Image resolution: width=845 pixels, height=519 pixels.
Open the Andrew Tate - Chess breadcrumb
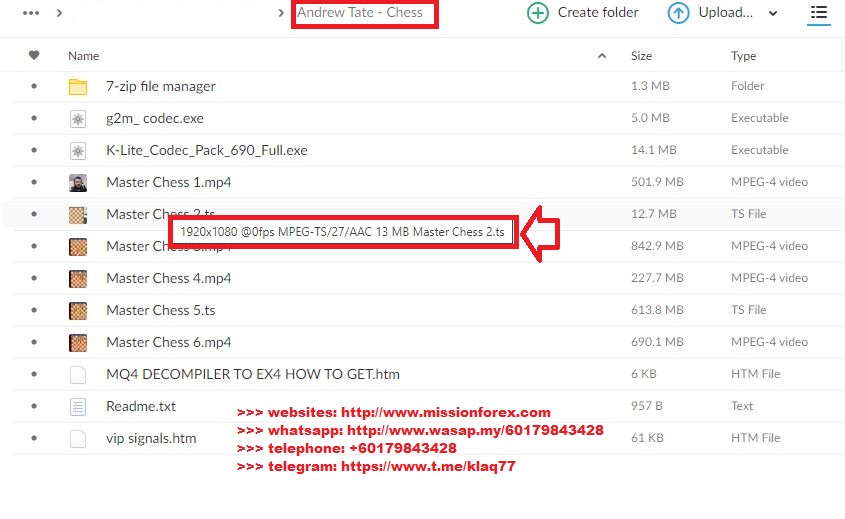point(360,12)
